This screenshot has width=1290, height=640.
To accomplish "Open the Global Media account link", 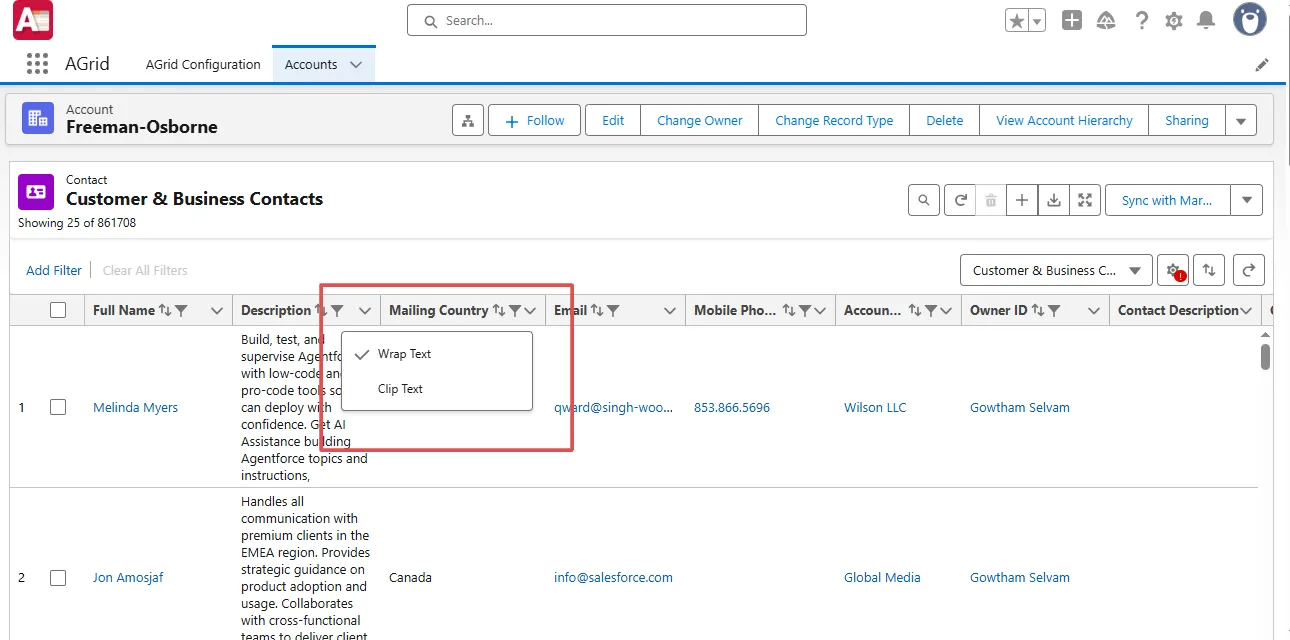I will tap(882, 577).
